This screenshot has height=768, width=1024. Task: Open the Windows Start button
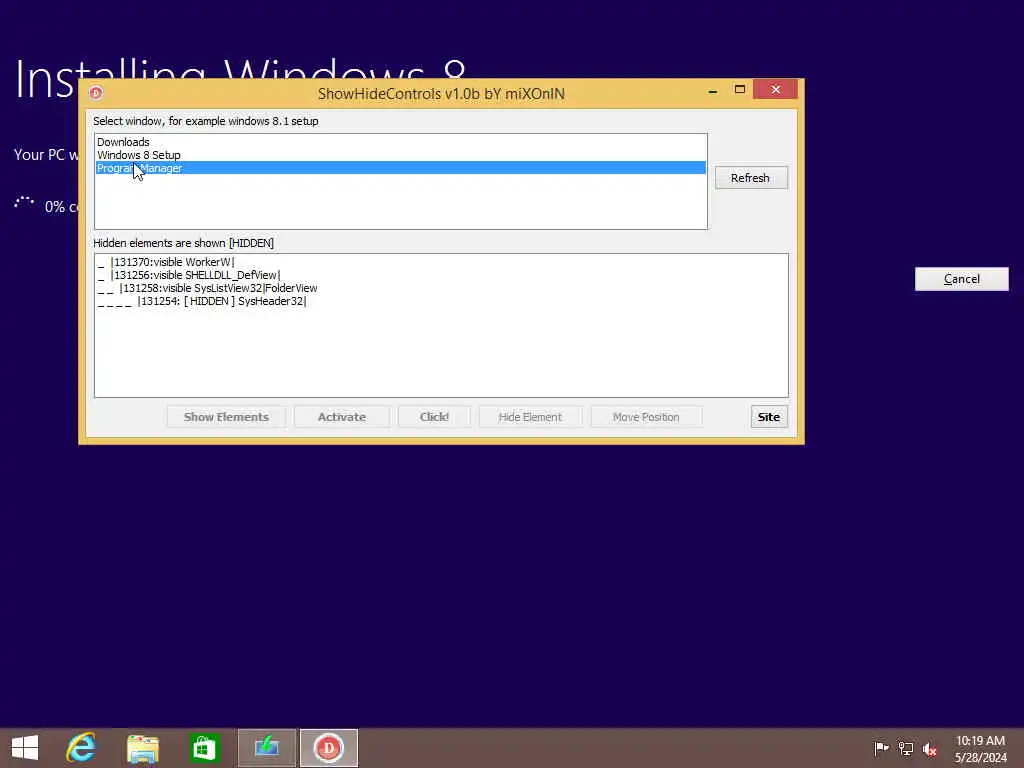click(x=25, y=748)
